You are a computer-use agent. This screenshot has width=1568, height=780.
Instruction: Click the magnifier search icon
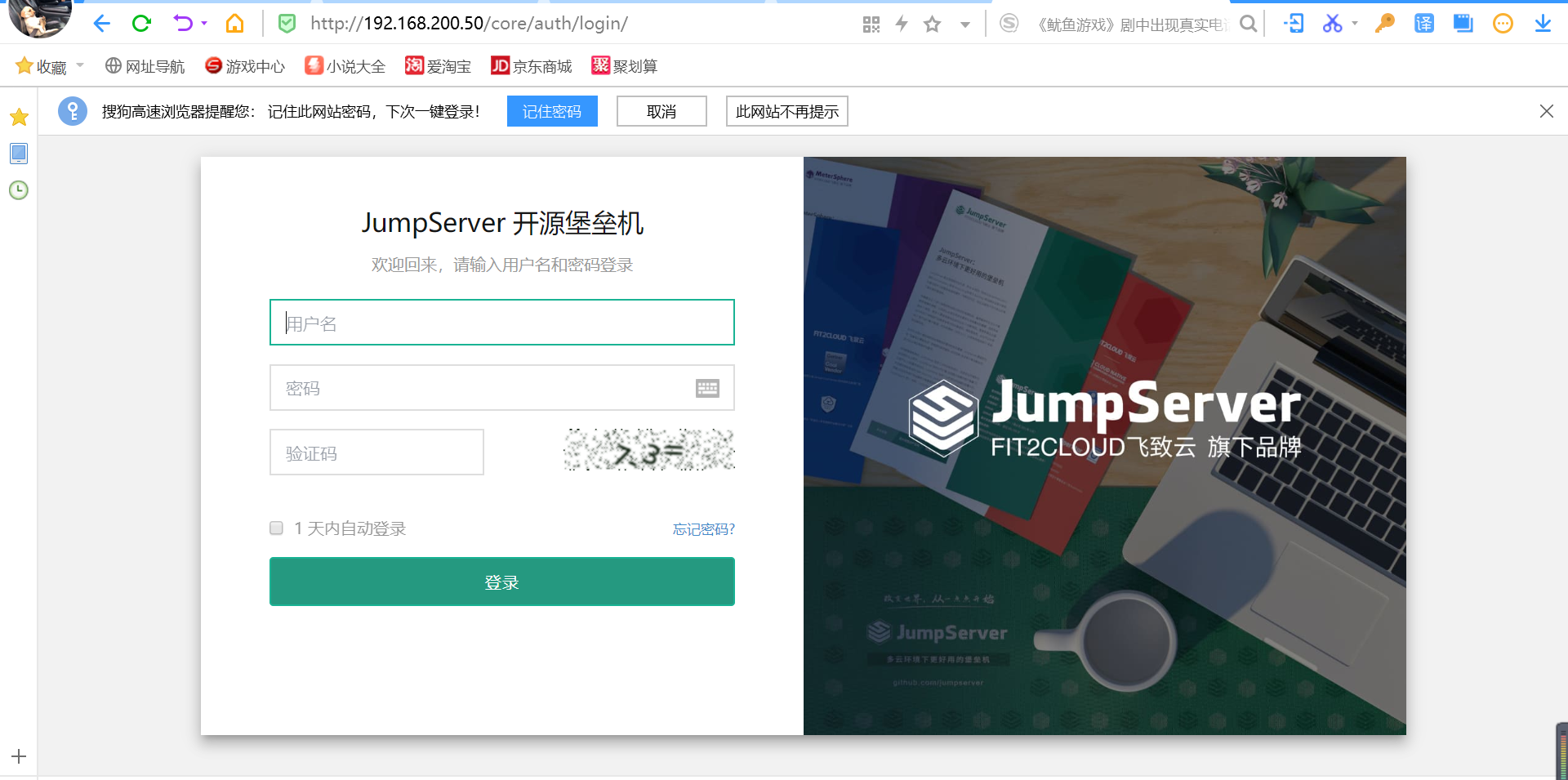click(x=1248, y=24)
